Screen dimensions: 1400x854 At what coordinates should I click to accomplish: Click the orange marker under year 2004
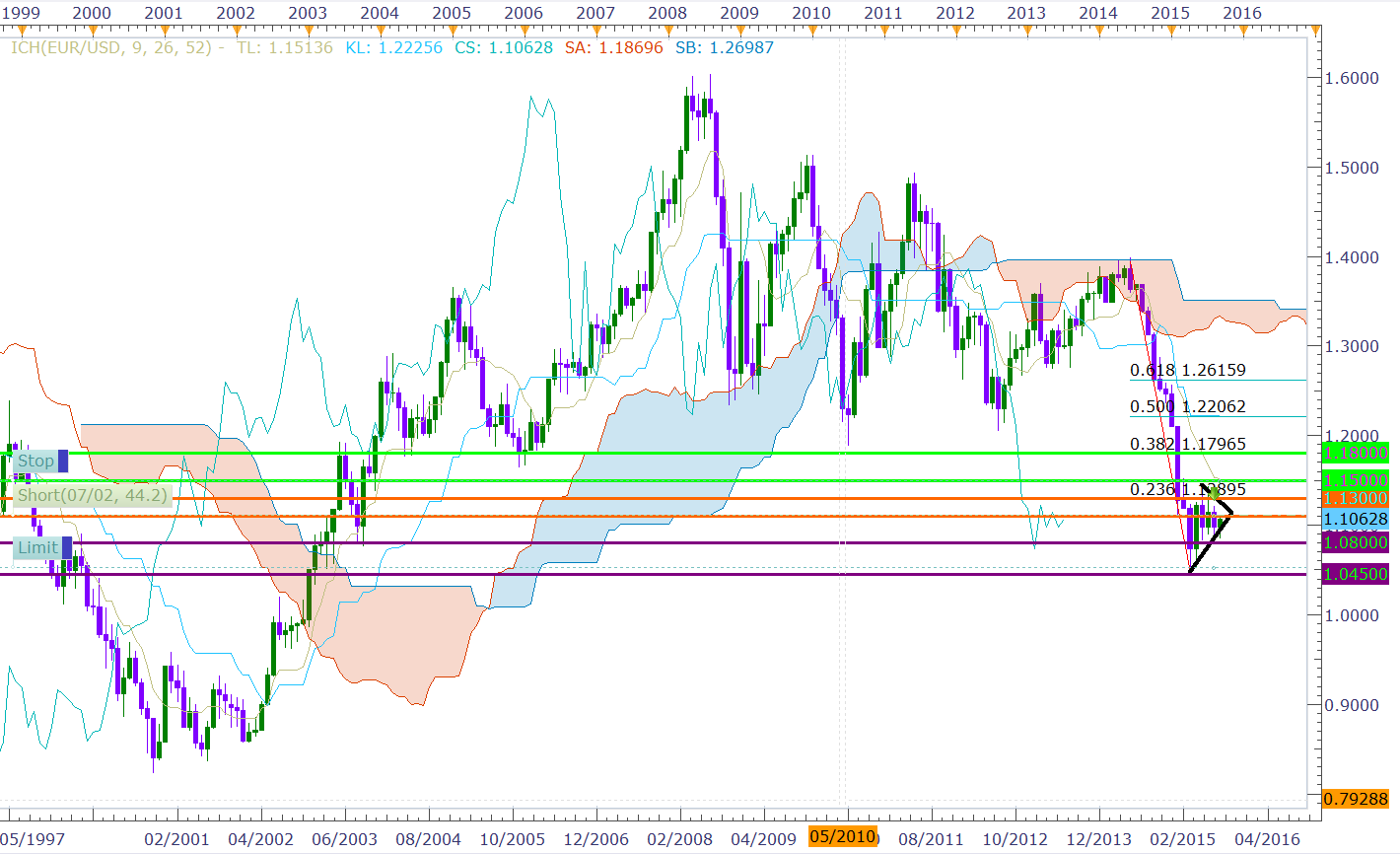click(x=381, y=32)
